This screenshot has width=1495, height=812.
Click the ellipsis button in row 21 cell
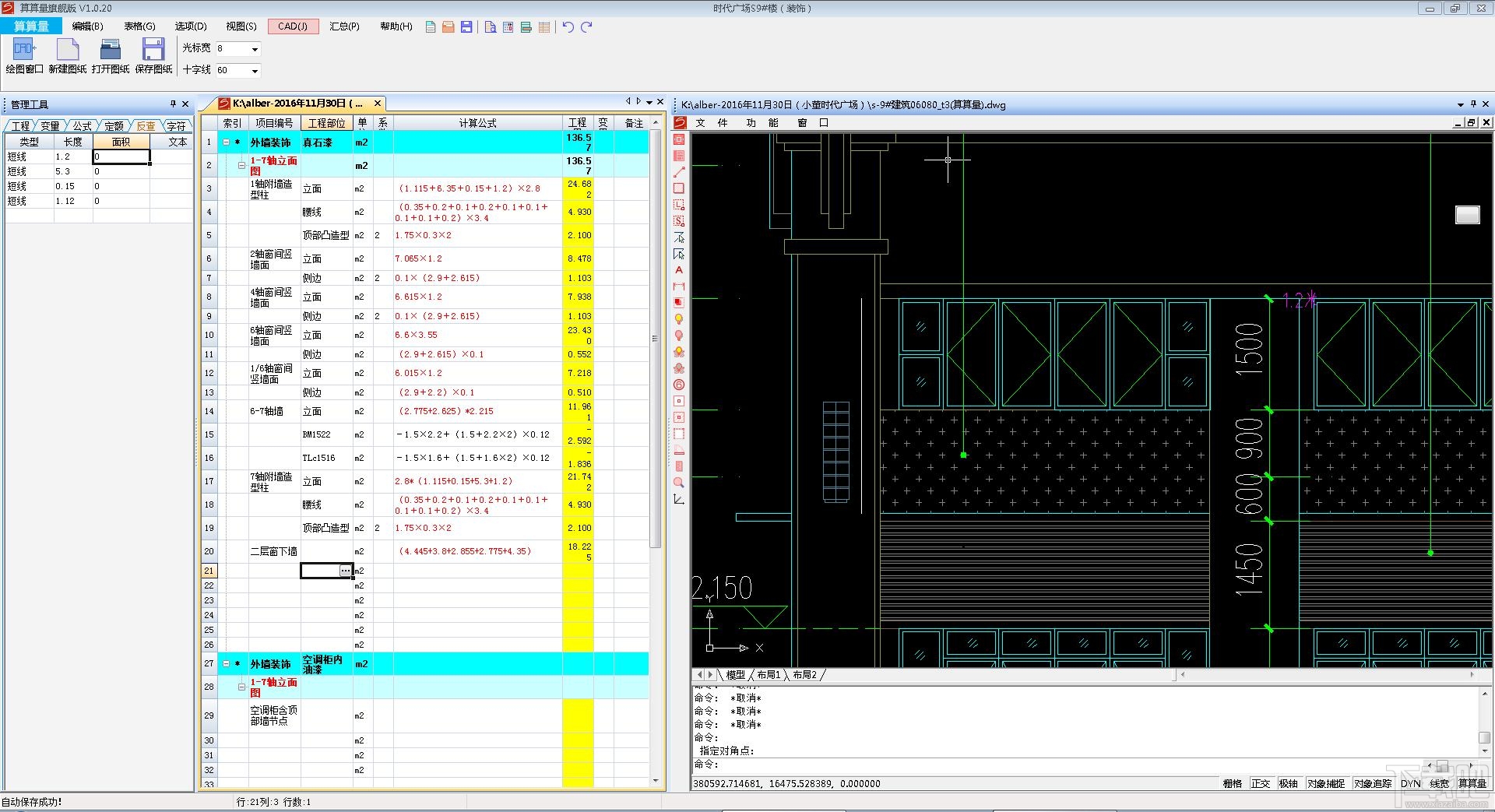[x=345, y=571]
